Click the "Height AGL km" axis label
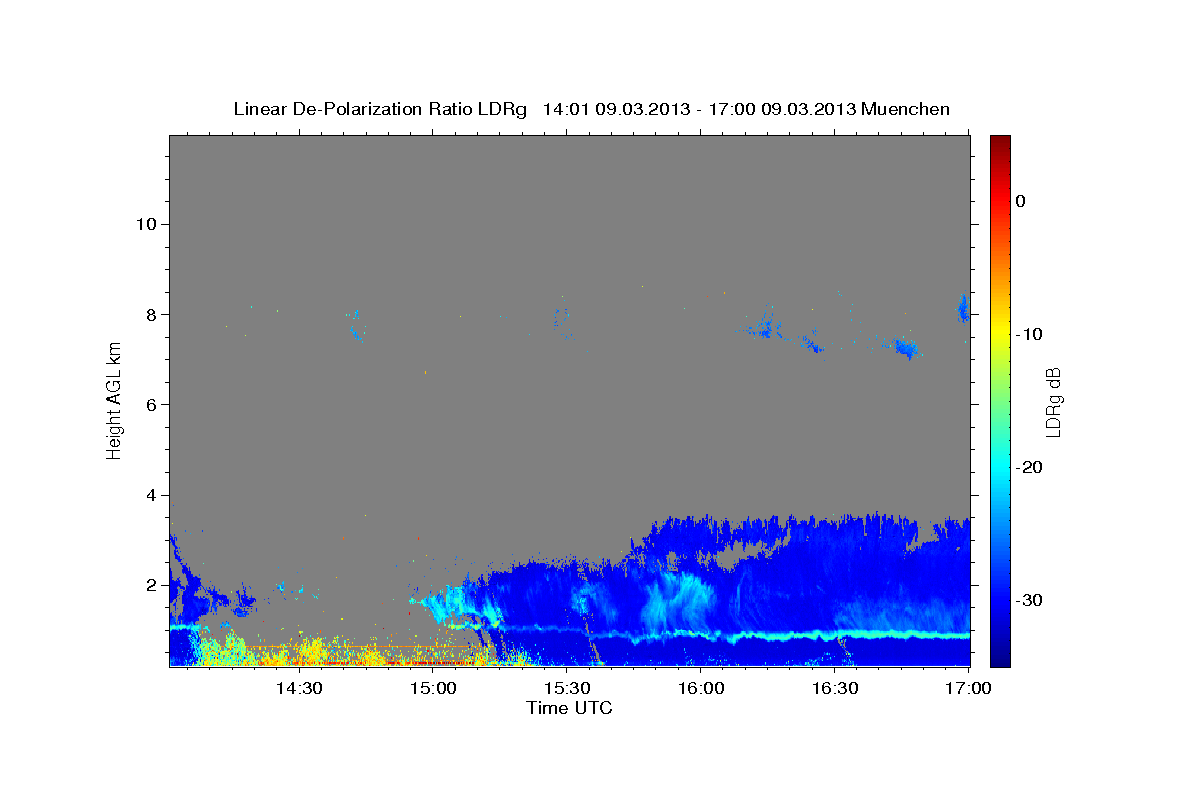 point(115,400)
